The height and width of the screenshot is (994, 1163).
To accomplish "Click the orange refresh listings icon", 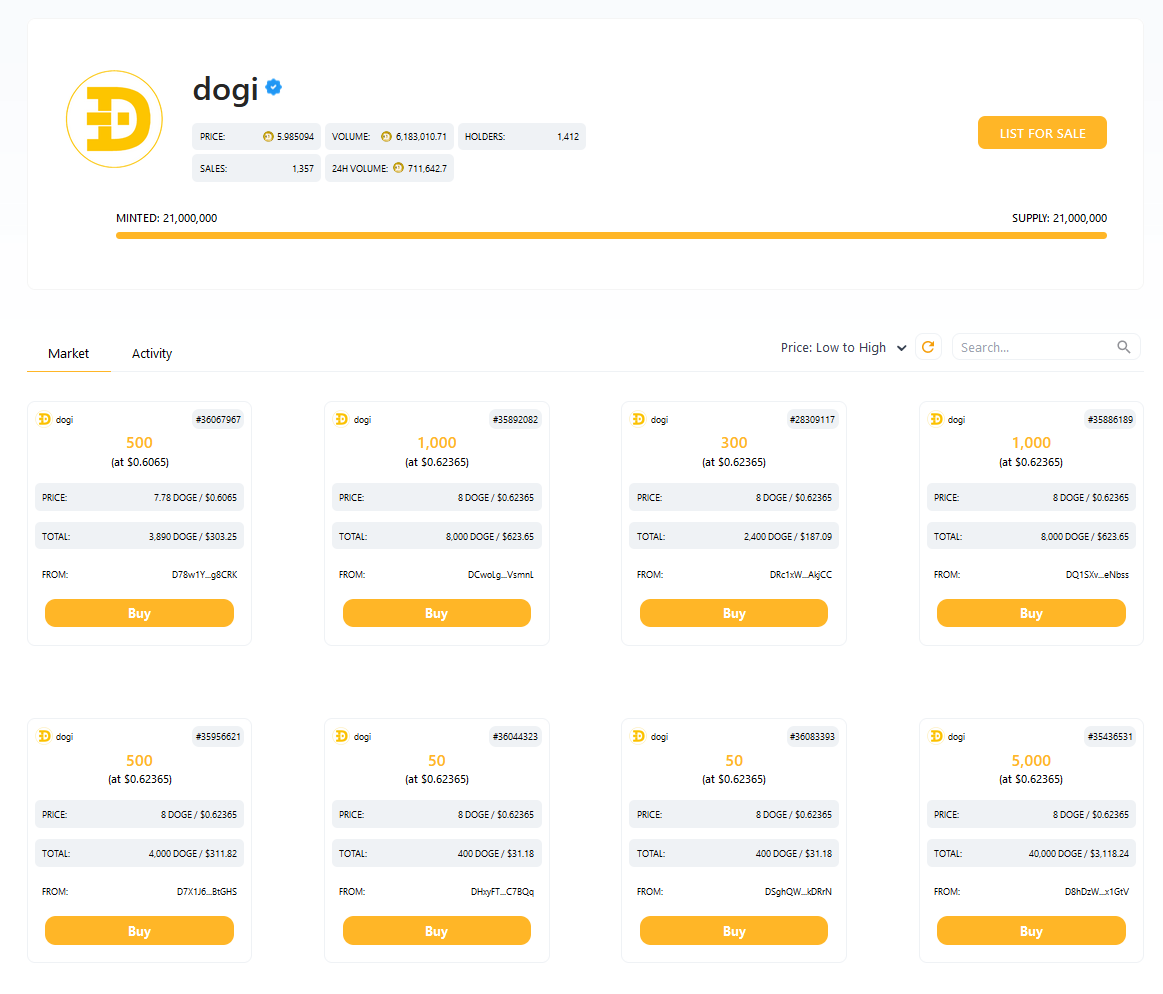I will coord(928,347).
